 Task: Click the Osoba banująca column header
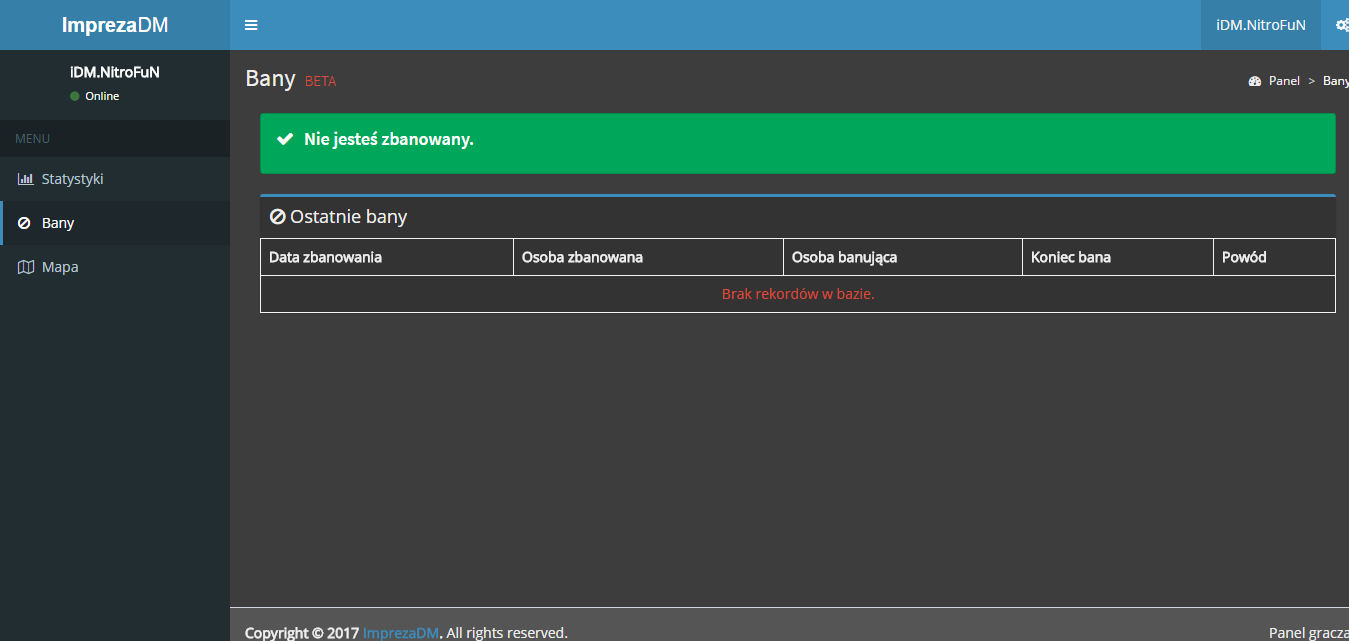(x=844, y=257)
